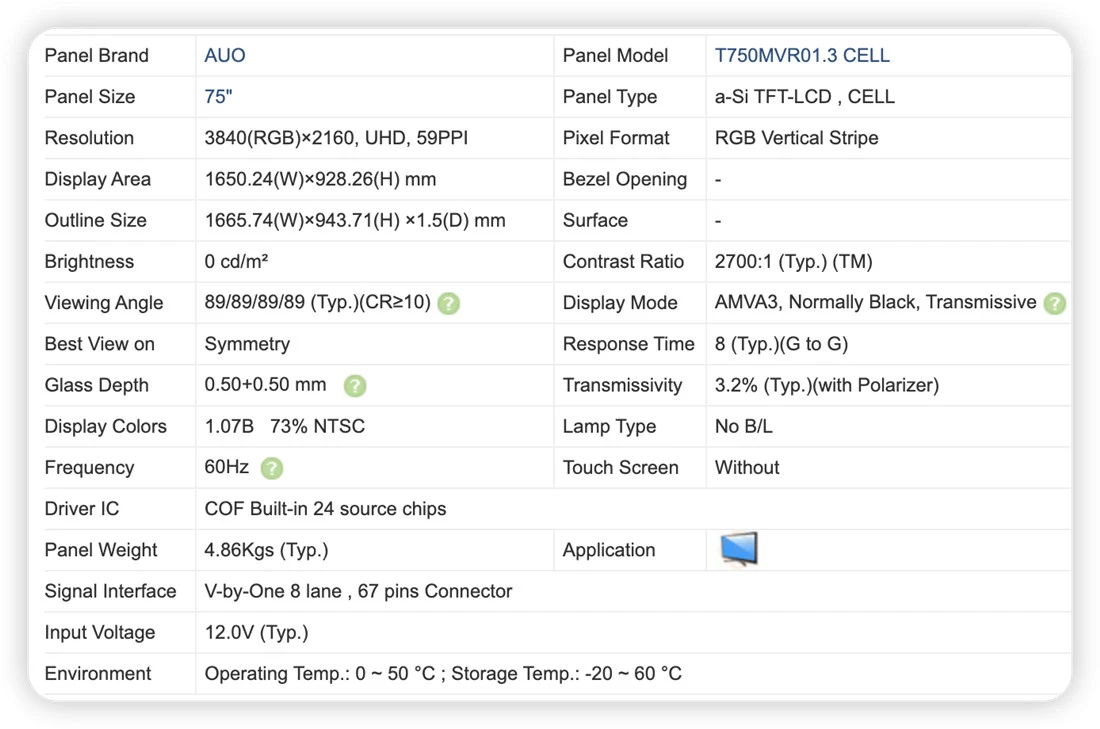Viewport: 1100px width, 729px height.
Task: Click the display colors value 1.07B 73% NTSC
Action: tap(284, 427)
